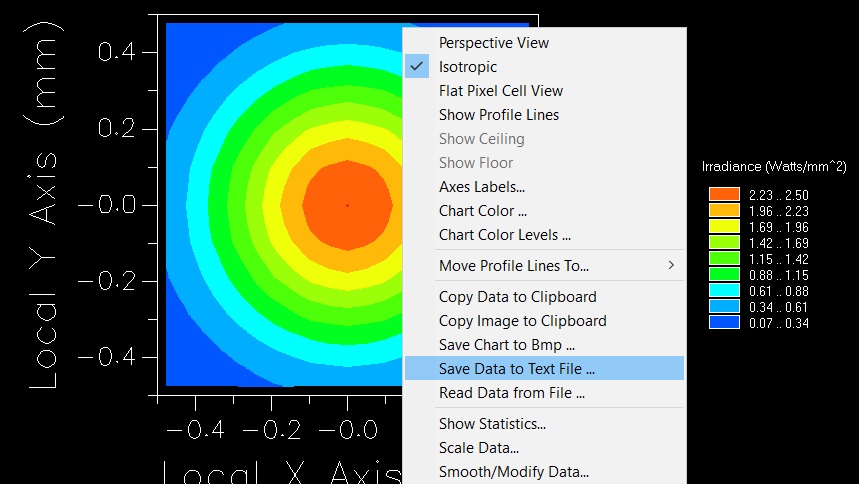Open Show Statistics dialog
Image resolution: width=859 pixels, height=484 pixels.
[544, 424]
